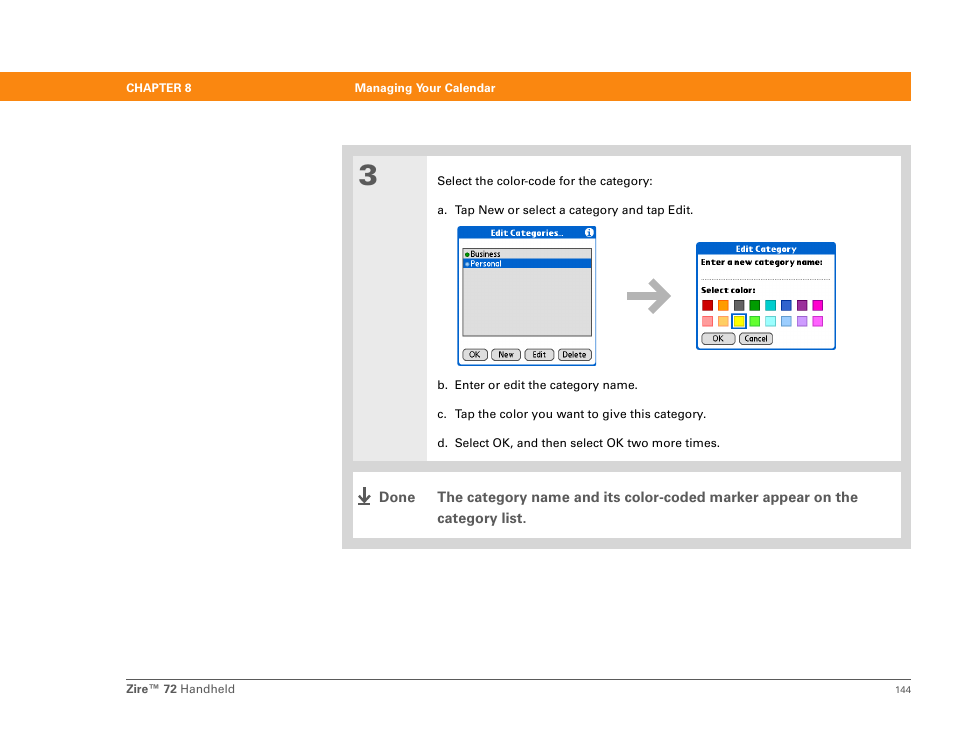The width and height of the screenshot is (954, 738).
Task: Select the Business category row
Action: coord(527,254)
